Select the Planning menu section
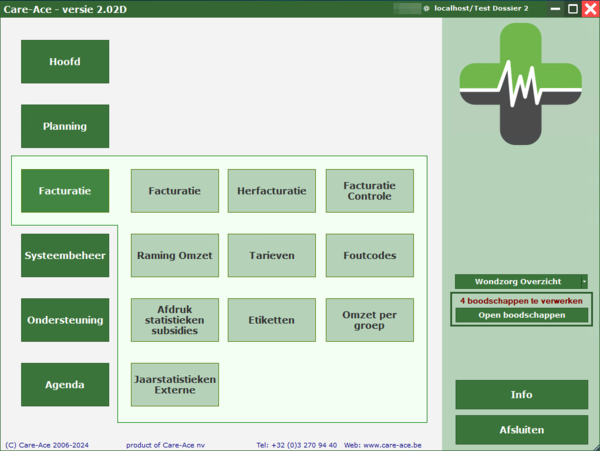Screen dimensions: 600x451 [x=65, y=127]
